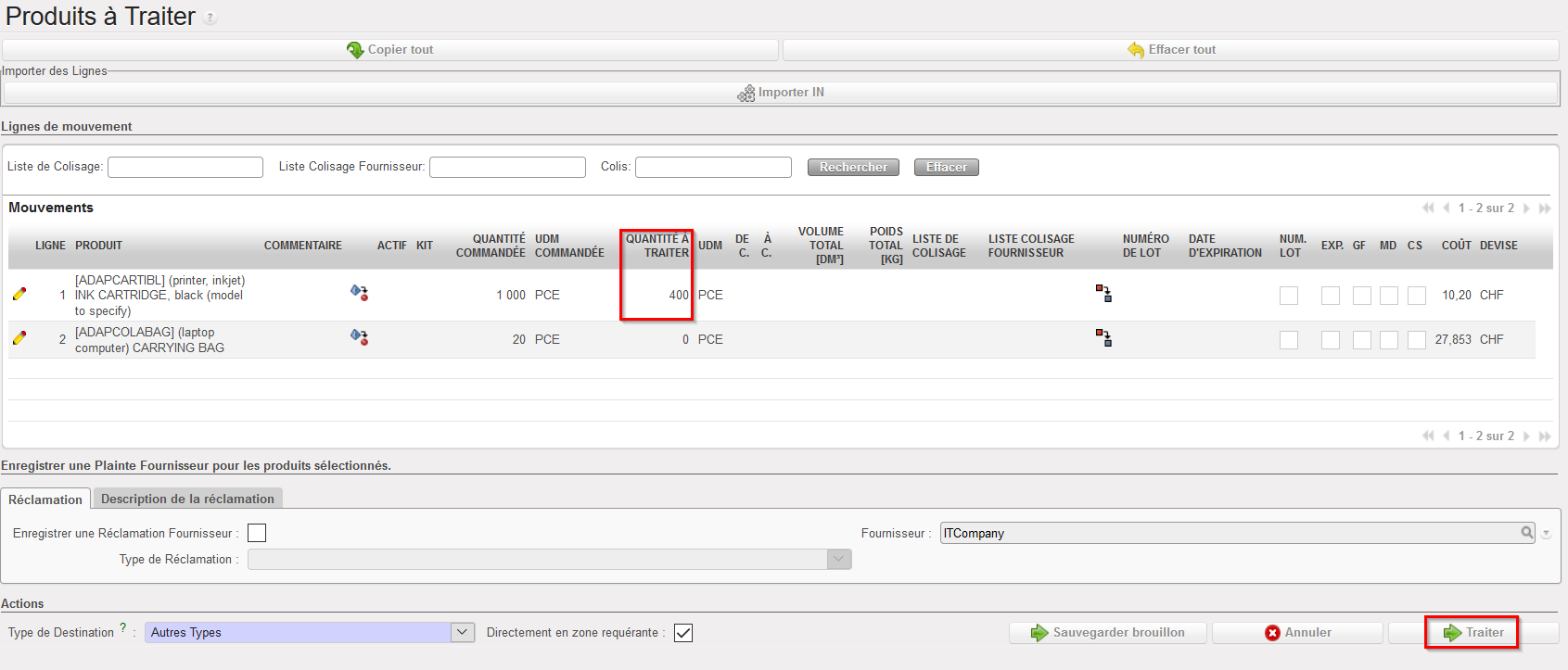
Task: Expand arrow right of Fournisseur field
Action: point(1546,534)
